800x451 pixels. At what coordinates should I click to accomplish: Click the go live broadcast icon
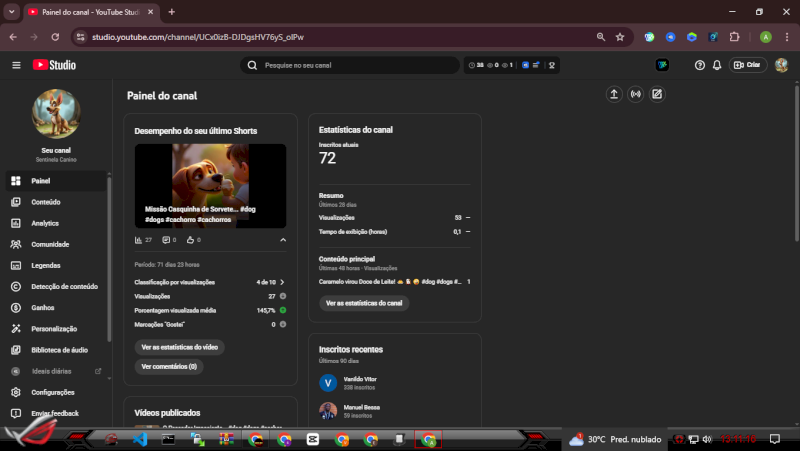(636, 95)
